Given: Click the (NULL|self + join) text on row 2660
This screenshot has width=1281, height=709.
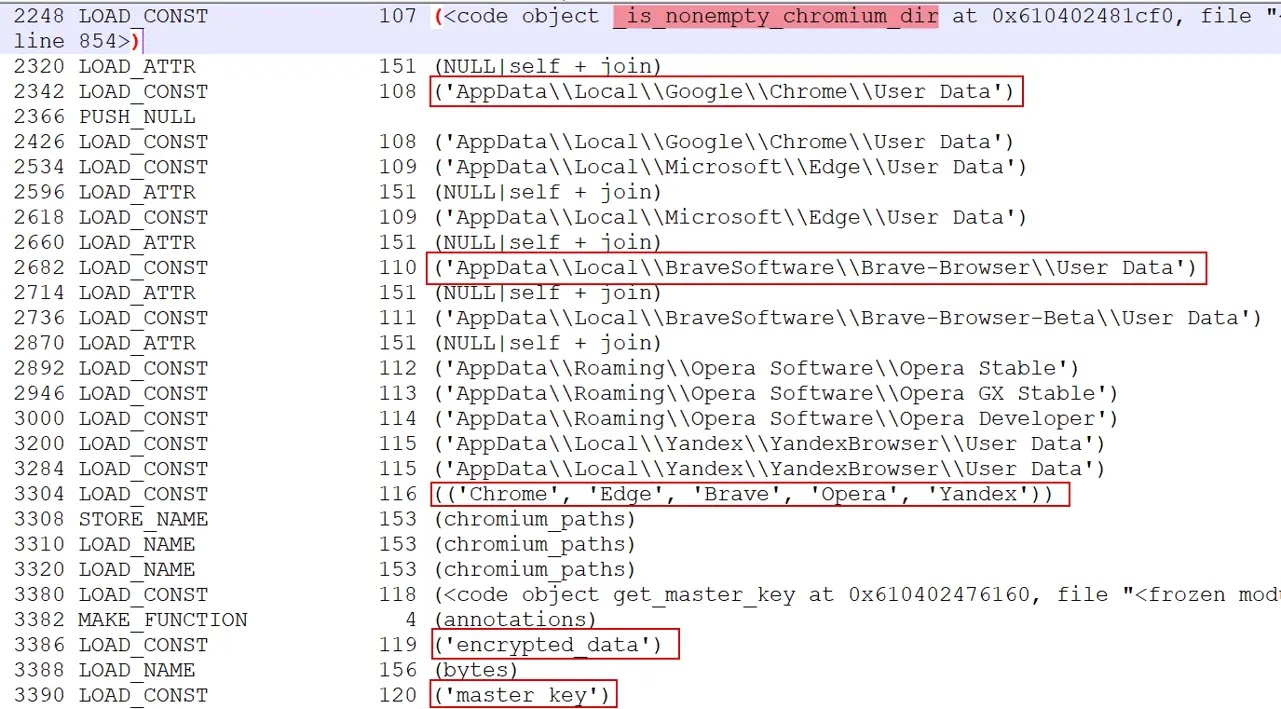Looking at the screenshot, I should coord(548,242).
